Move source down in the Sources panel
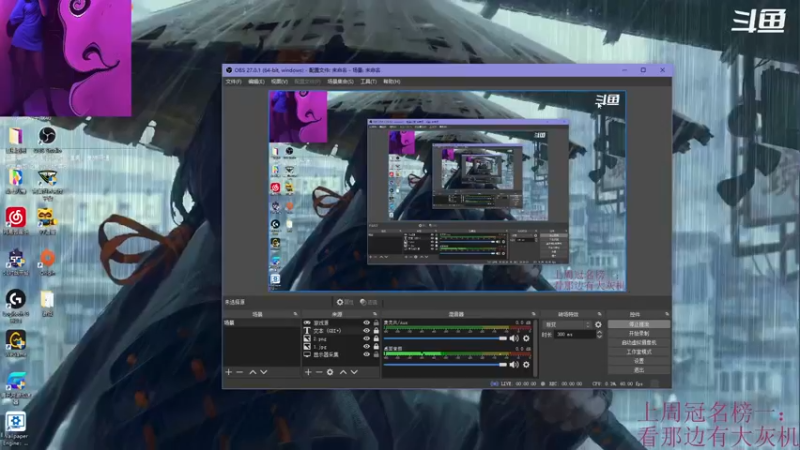The width and height of the screenshot is (800, 450). tap(354, 372)
